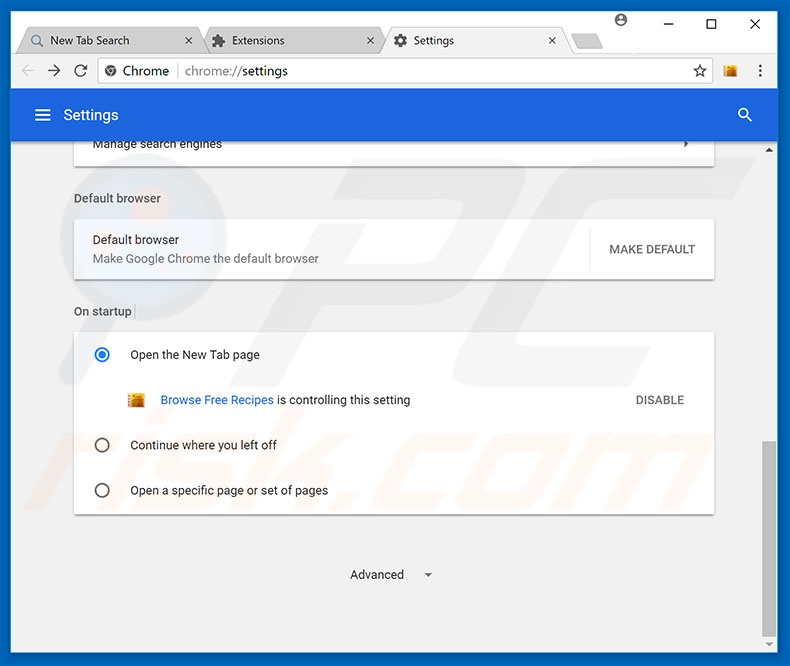
Task: Click the Browse Free Recipes extension toolbar icon
Action: 730,71
